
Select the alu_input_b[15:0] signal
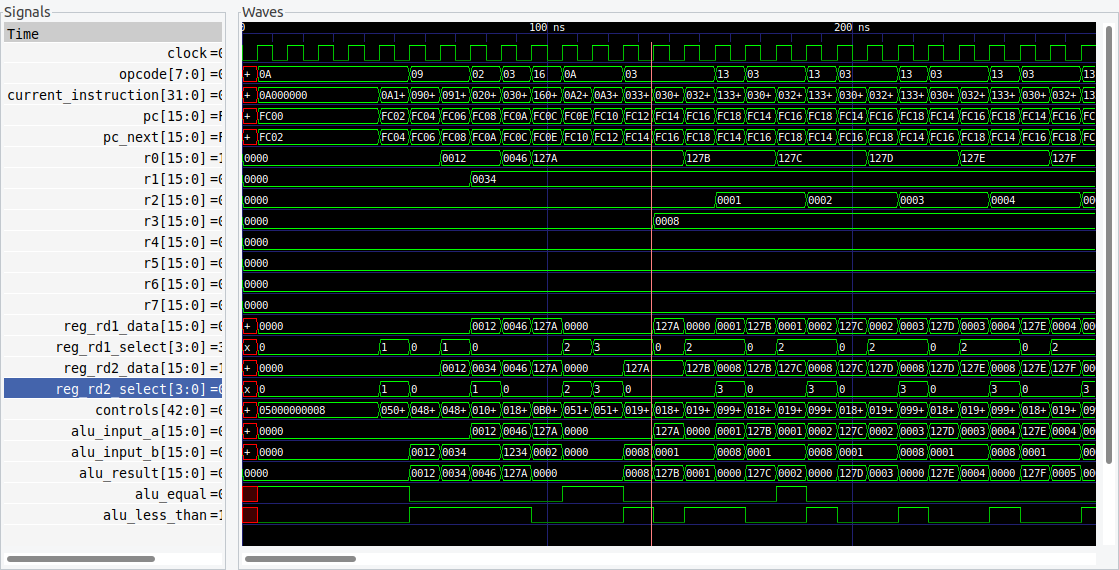[x=113, y=452]
